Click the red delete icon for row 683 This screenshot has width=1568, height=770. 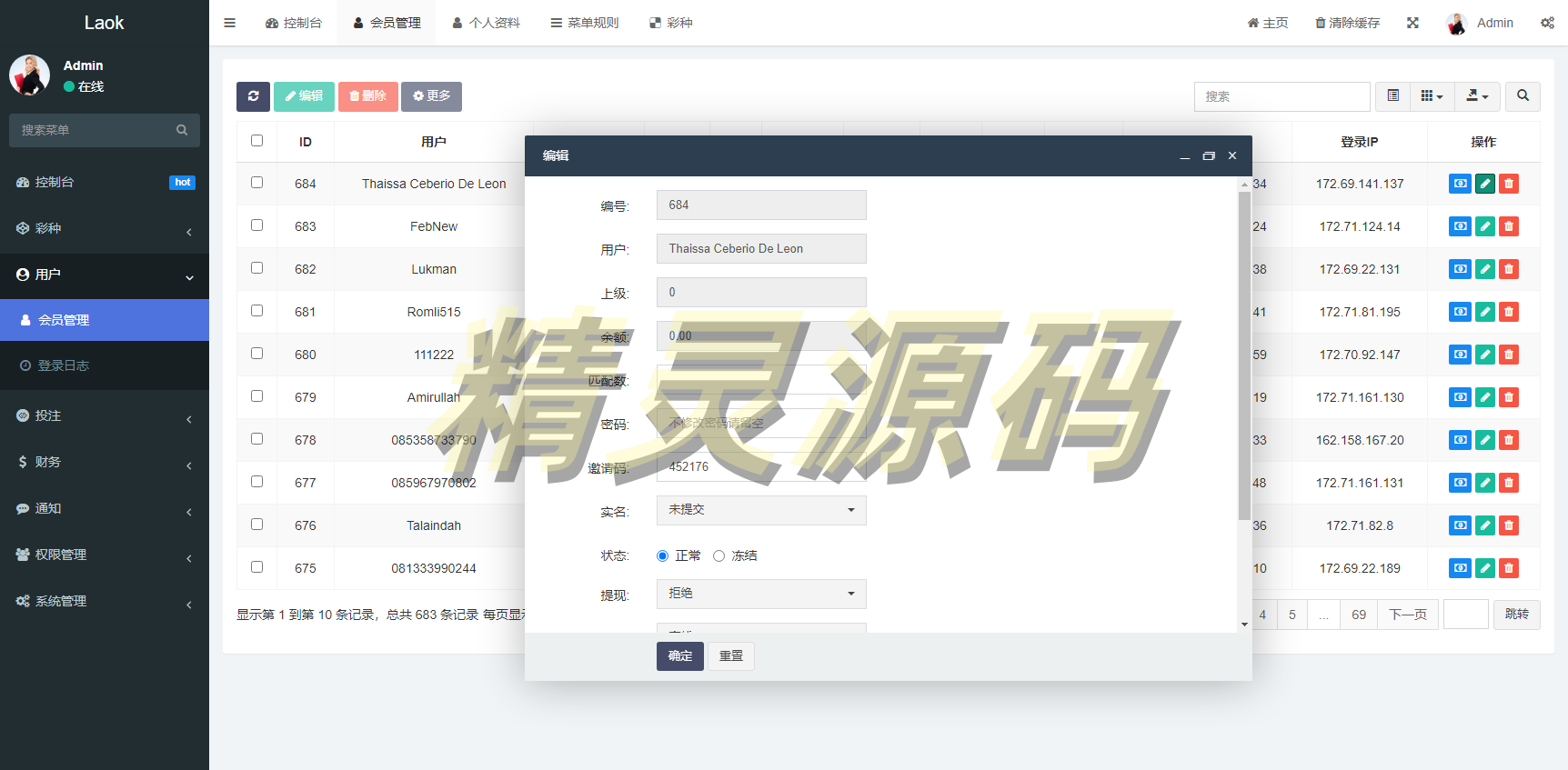pos(1509,226)
